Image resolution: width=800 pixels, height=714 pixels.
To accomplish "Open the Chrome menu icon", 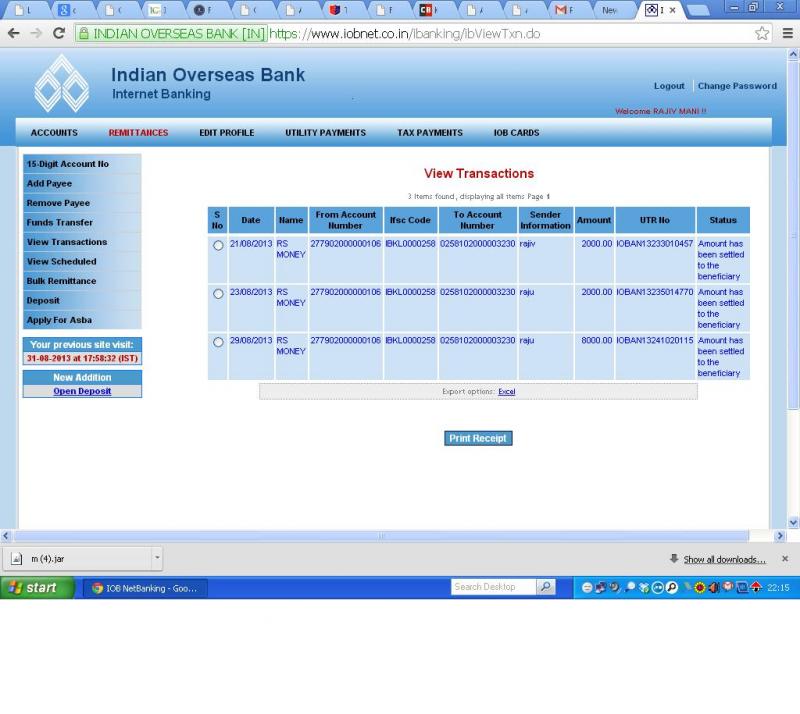I will tap(787, 34).
